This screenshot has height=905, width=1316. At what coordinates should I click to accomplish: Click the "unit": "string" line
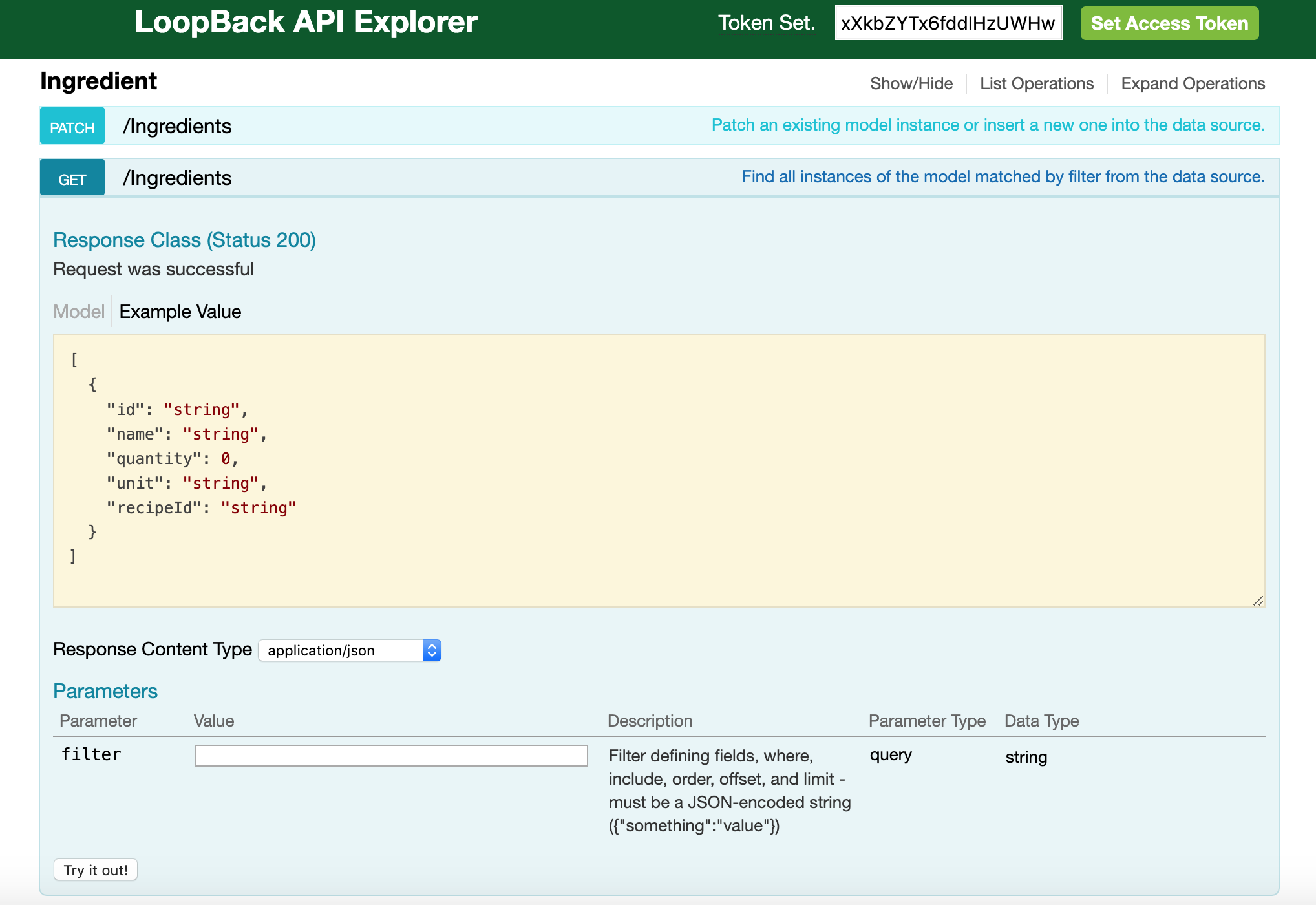tap(187, 484)
